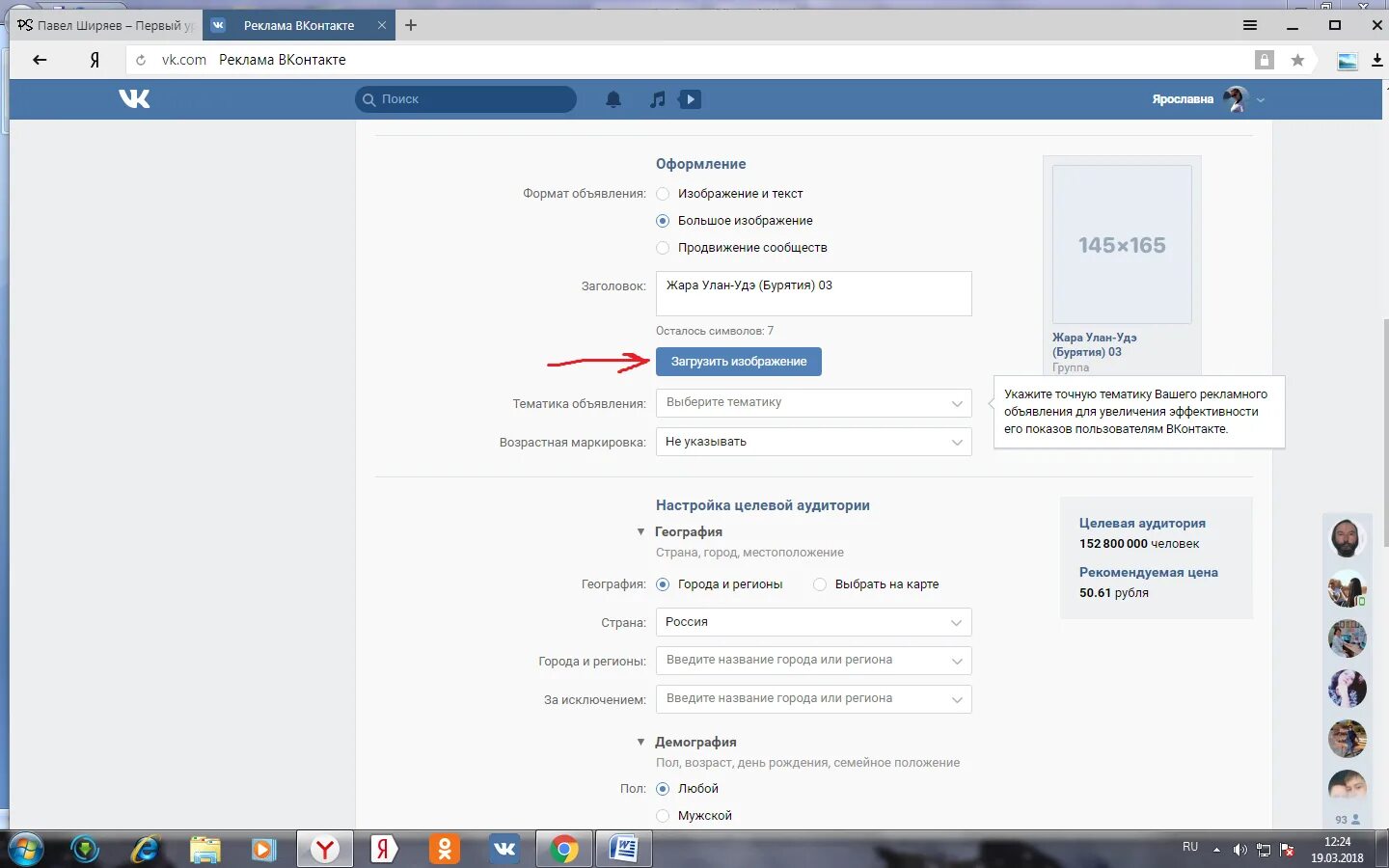Open Microsoft Word from the taskbar
Viewport: 1389px width, 868px height.
pos(623,849)
